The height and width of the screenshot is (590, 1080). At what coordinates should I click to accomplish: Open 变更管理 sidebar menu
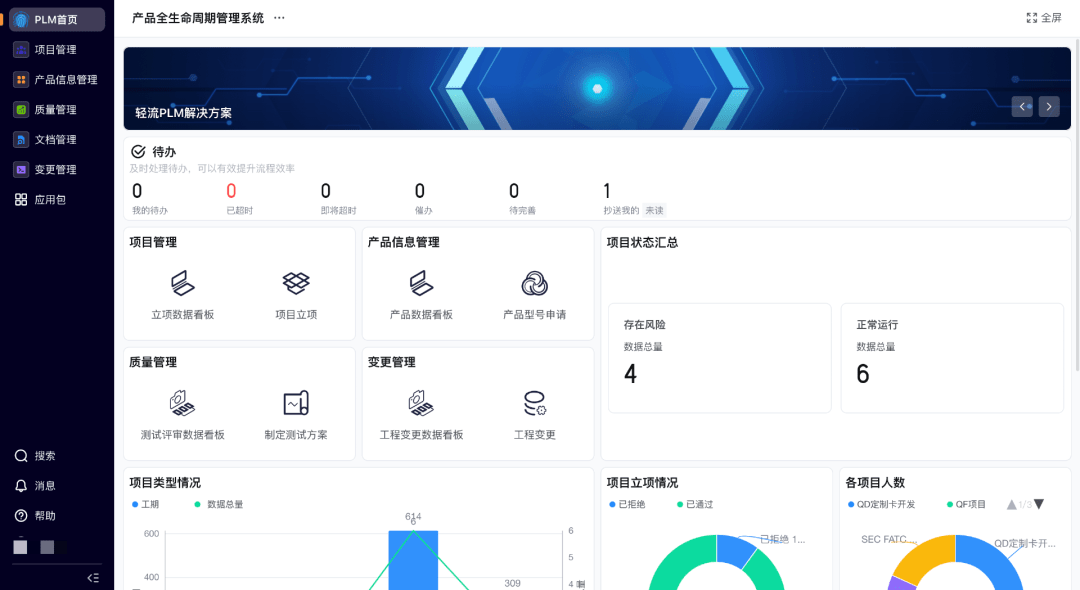coord(56,169)
